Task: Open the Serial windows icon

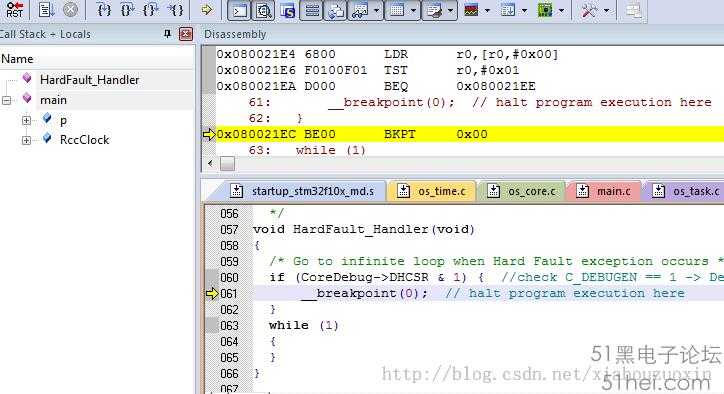Action: [434, 10]
